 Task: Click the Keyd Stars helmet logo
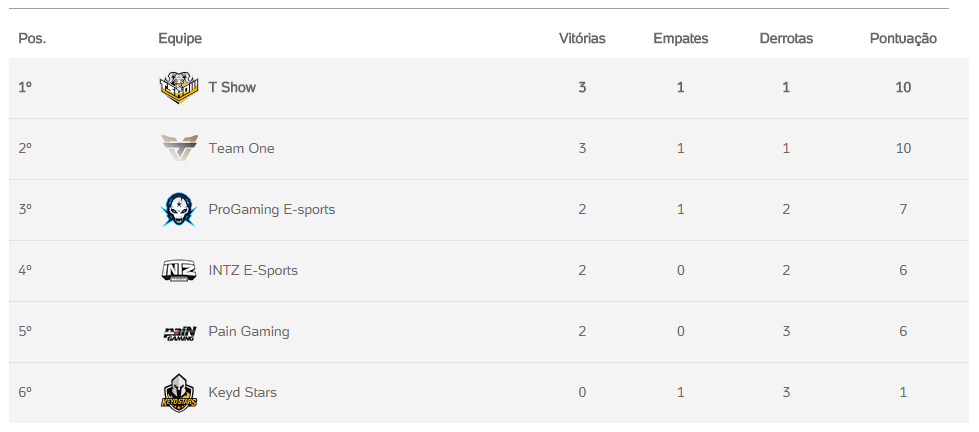click(x=180, y=392)
